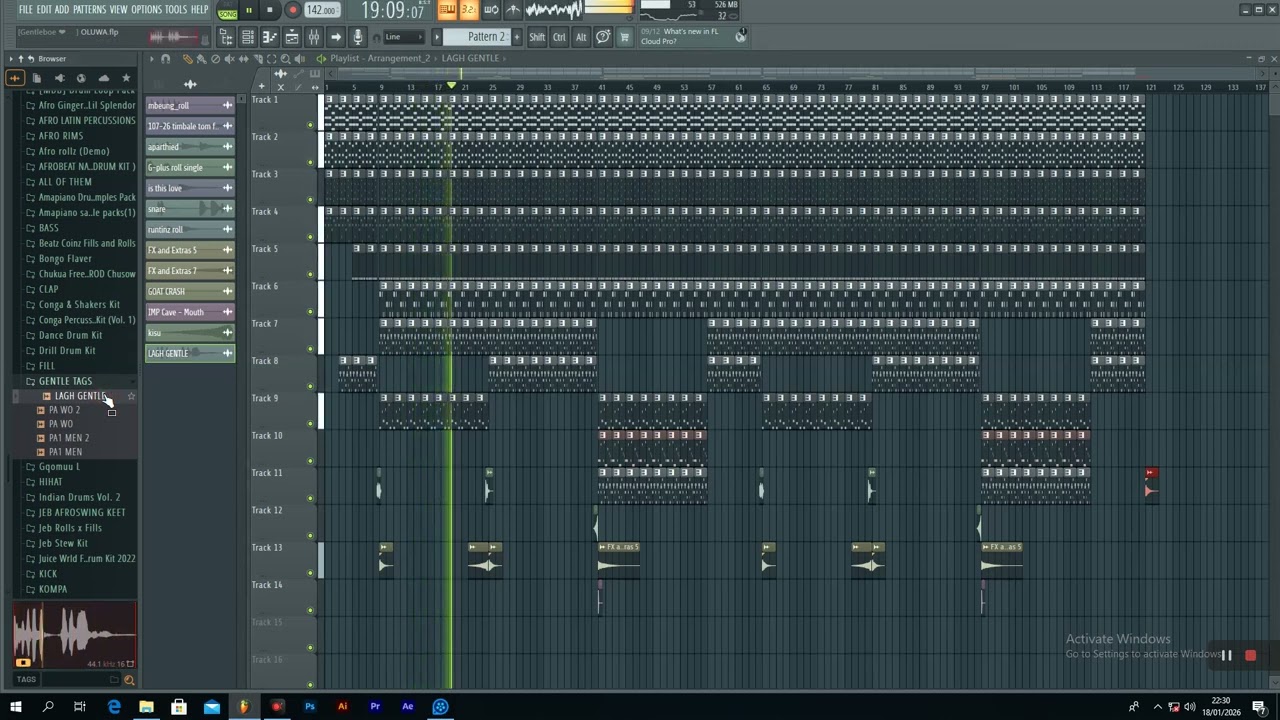Expand the KOMPA folder
Viewport: 1280px width, 720px height.
(52, 589)
